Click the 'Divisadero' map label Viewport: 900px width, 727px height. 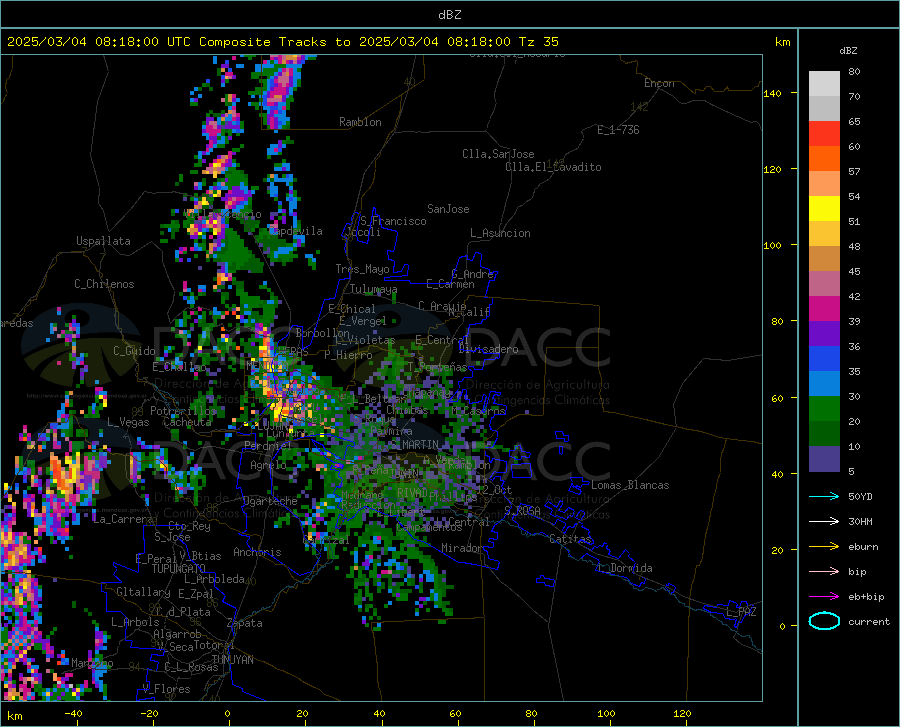point(488,349)
